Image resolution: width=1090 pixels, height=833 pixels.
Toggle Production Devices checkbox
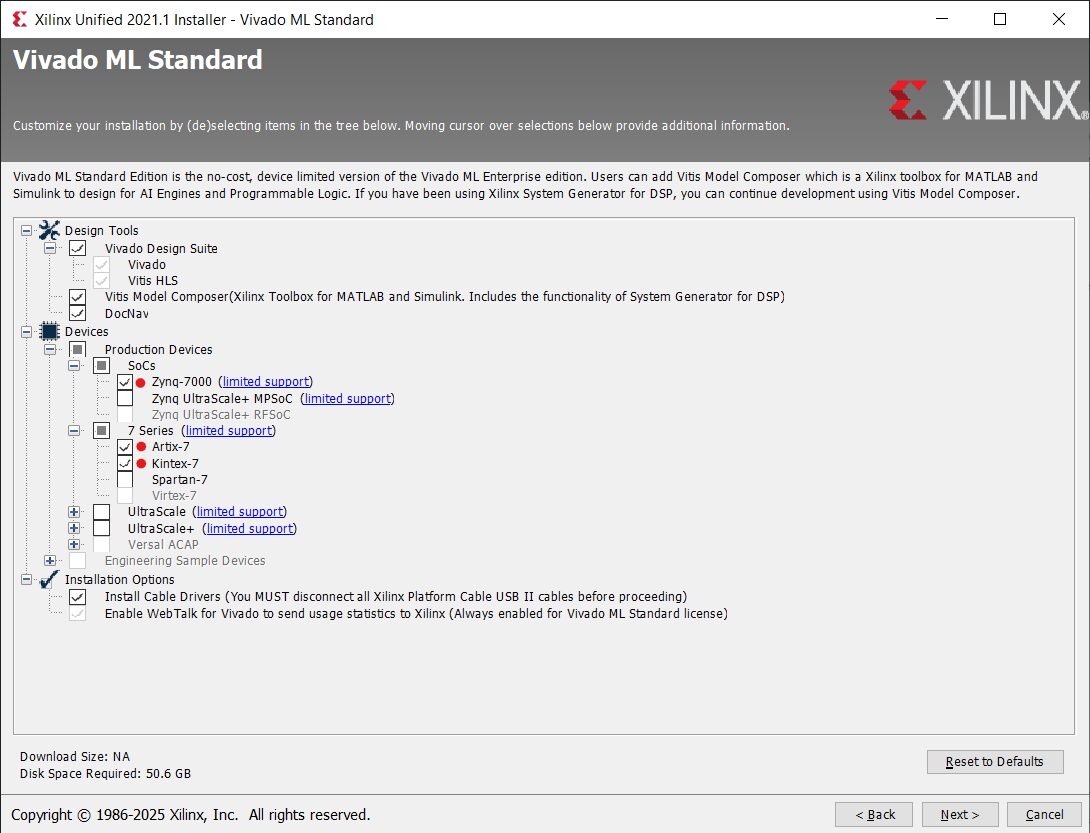[77, 349]
